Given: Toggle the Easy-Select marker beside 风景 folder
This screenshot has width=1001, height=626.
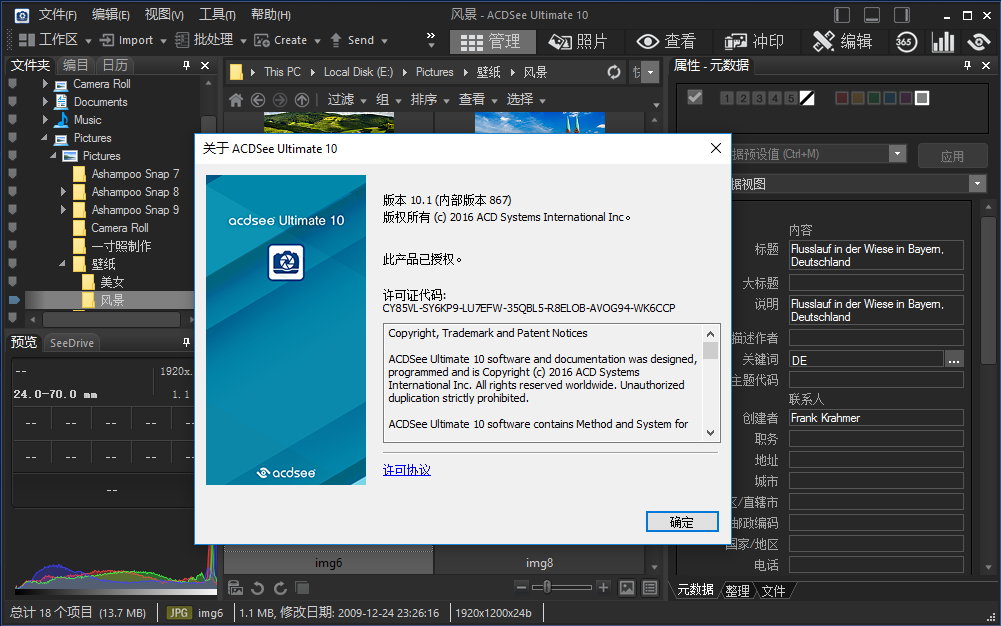Looking at the screenshot, I should [13, 300].
